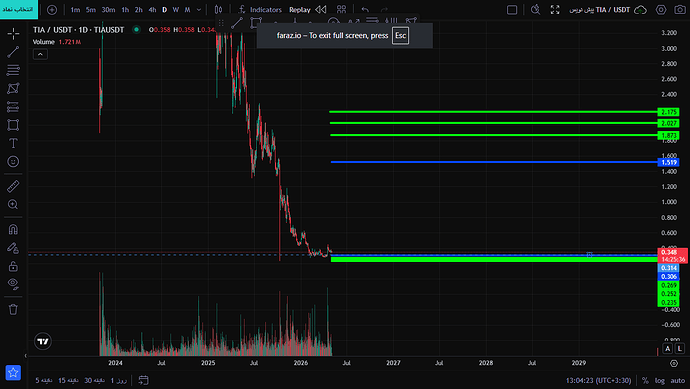The width and height of the screenshot is (690, 389).
Task: Click the add symbol plus icon
Action: pos(52,10)
